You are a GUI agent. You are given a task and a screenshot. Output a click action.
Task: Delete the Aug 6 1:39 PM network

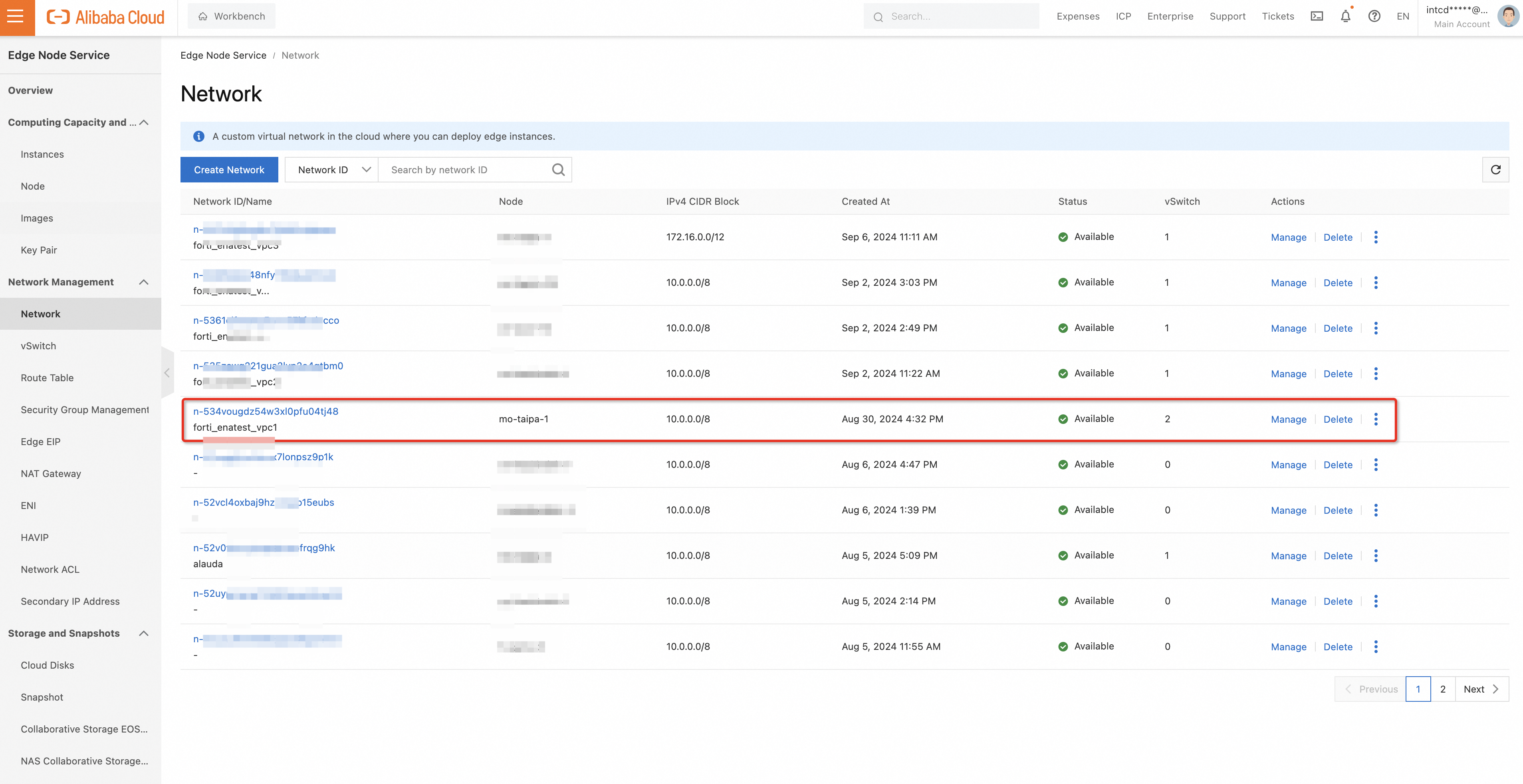pyautogui.click(x=1337, y=510)
